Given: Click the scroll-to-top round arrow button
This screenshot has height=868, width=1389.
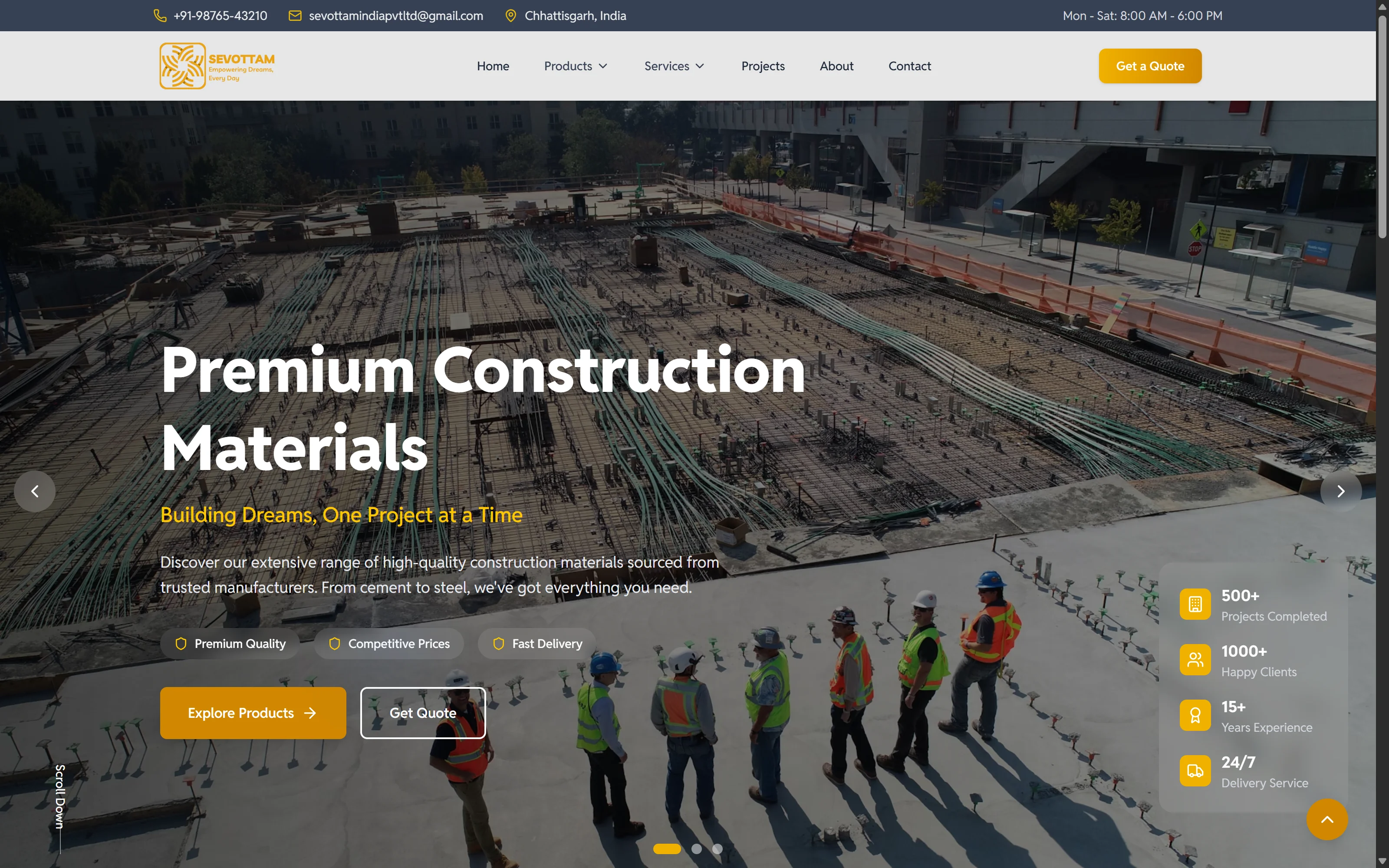Looking at the screenshot, I should (1327, 819).
